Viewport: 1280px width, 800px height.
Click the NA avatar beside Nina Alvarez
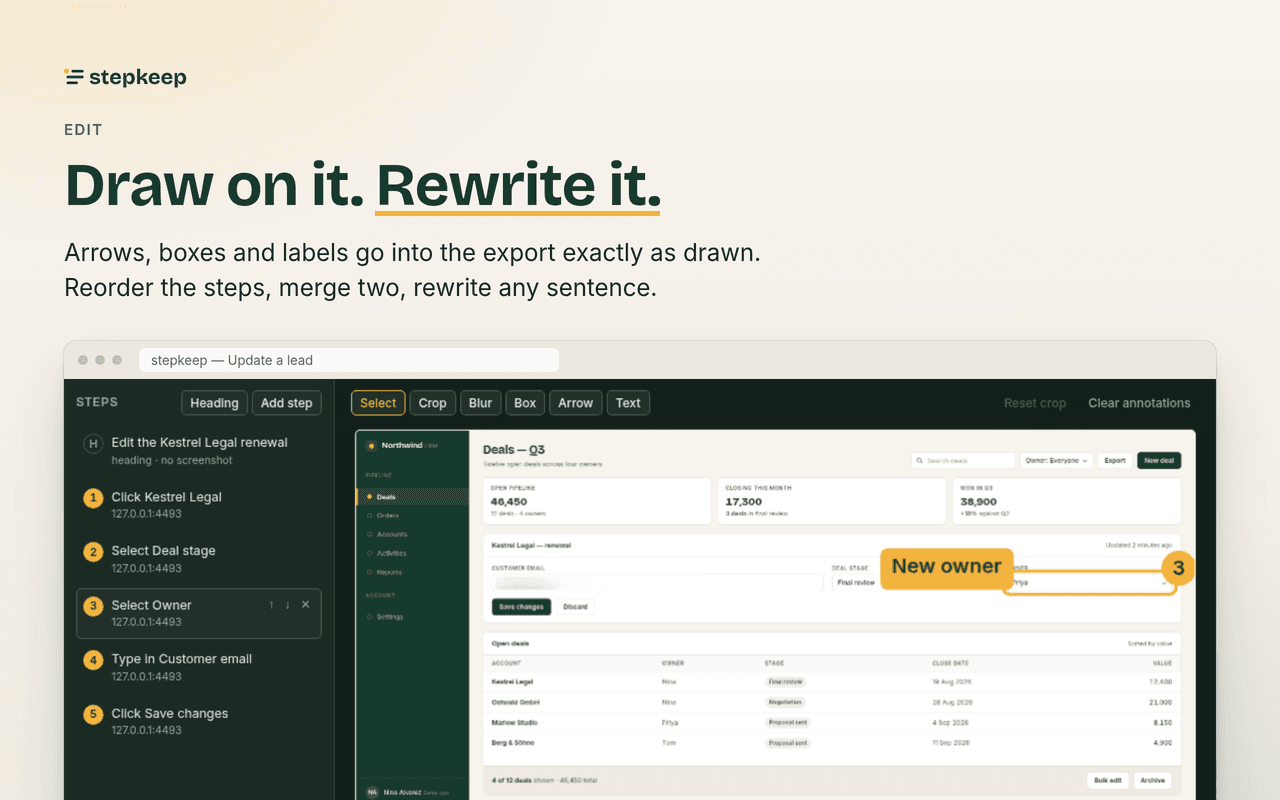(372, 791)
